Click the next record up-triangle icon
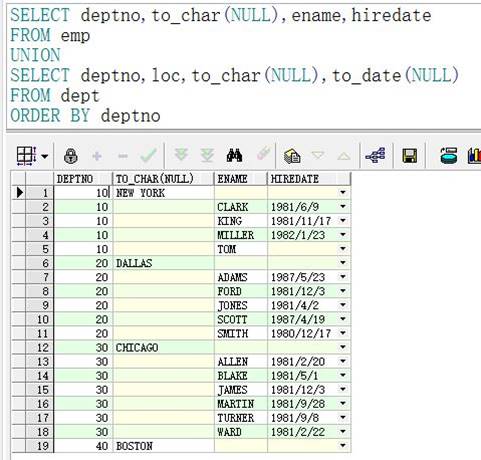The width and height of the screenshot is (481, 460). point(344,156)
